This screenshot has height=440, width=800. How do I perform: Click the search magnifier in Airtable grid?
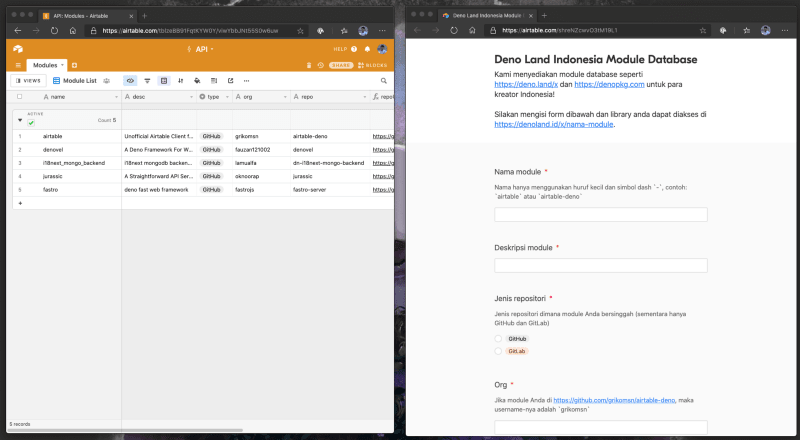pos(384,81)
